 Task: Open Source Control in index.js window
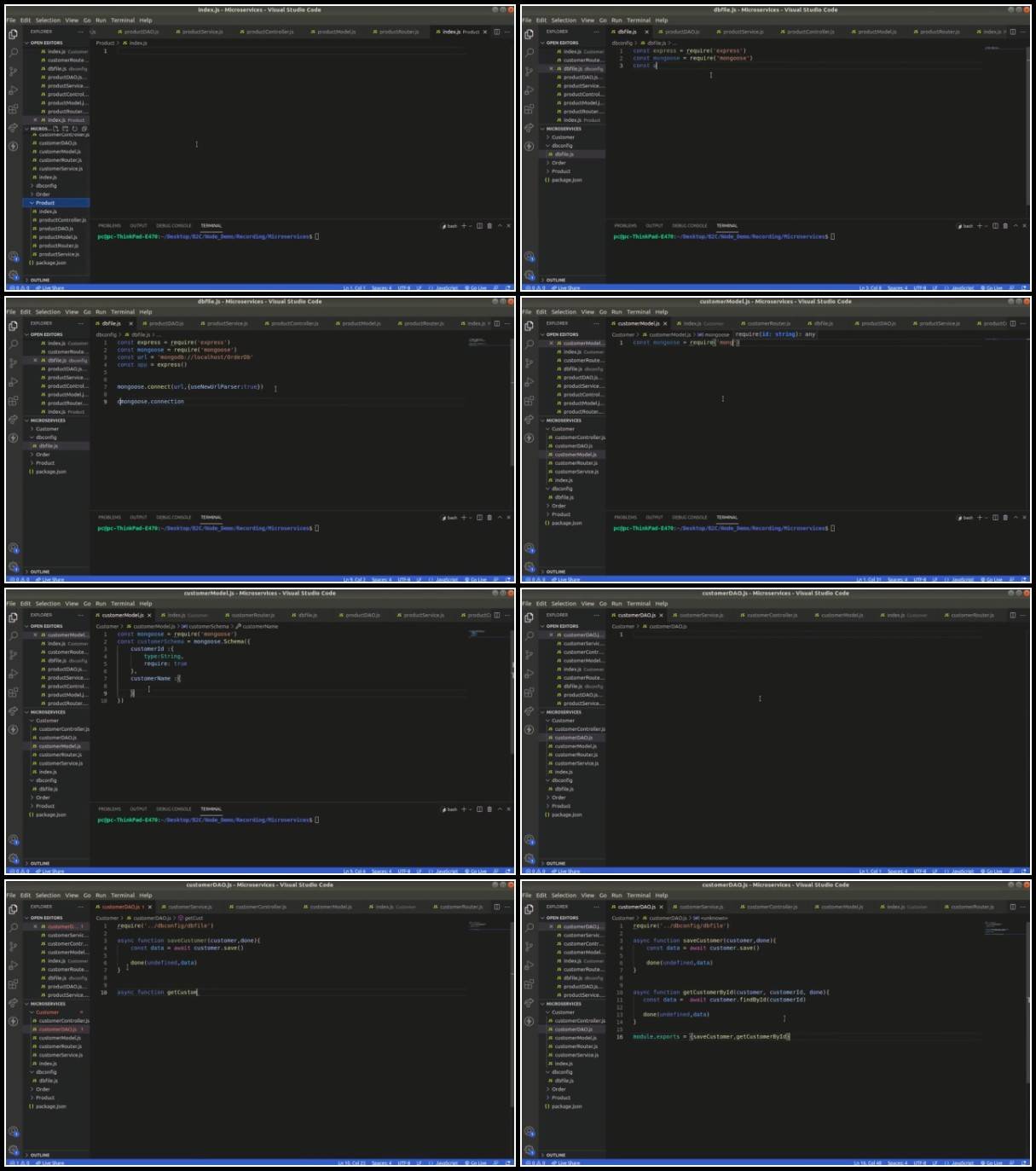click(x=14, y=71)
